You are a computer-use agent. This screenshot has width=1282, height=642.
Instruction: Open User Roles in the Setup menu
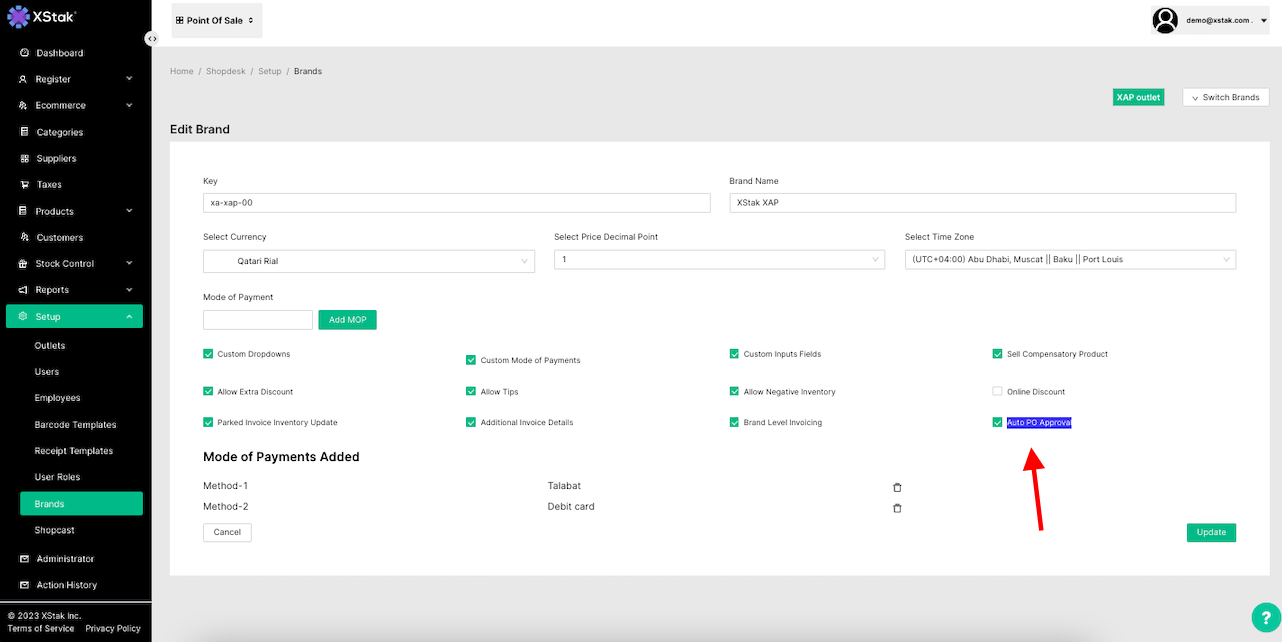tap(57, 477)
